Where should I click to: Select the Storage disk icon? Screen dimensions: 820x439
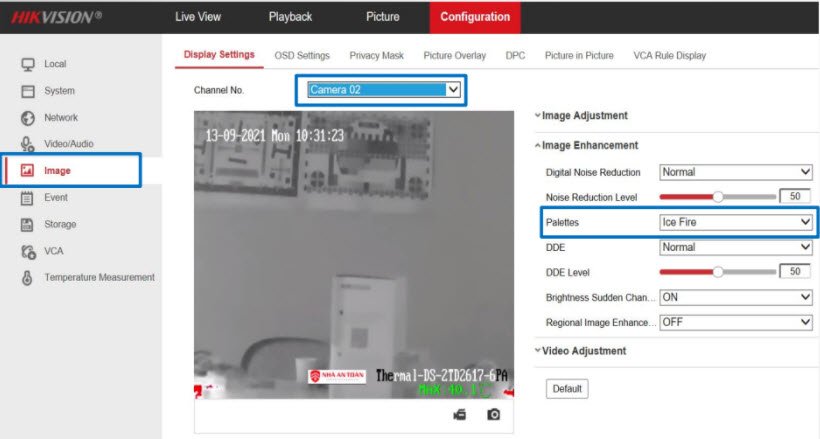pos(28,225)
